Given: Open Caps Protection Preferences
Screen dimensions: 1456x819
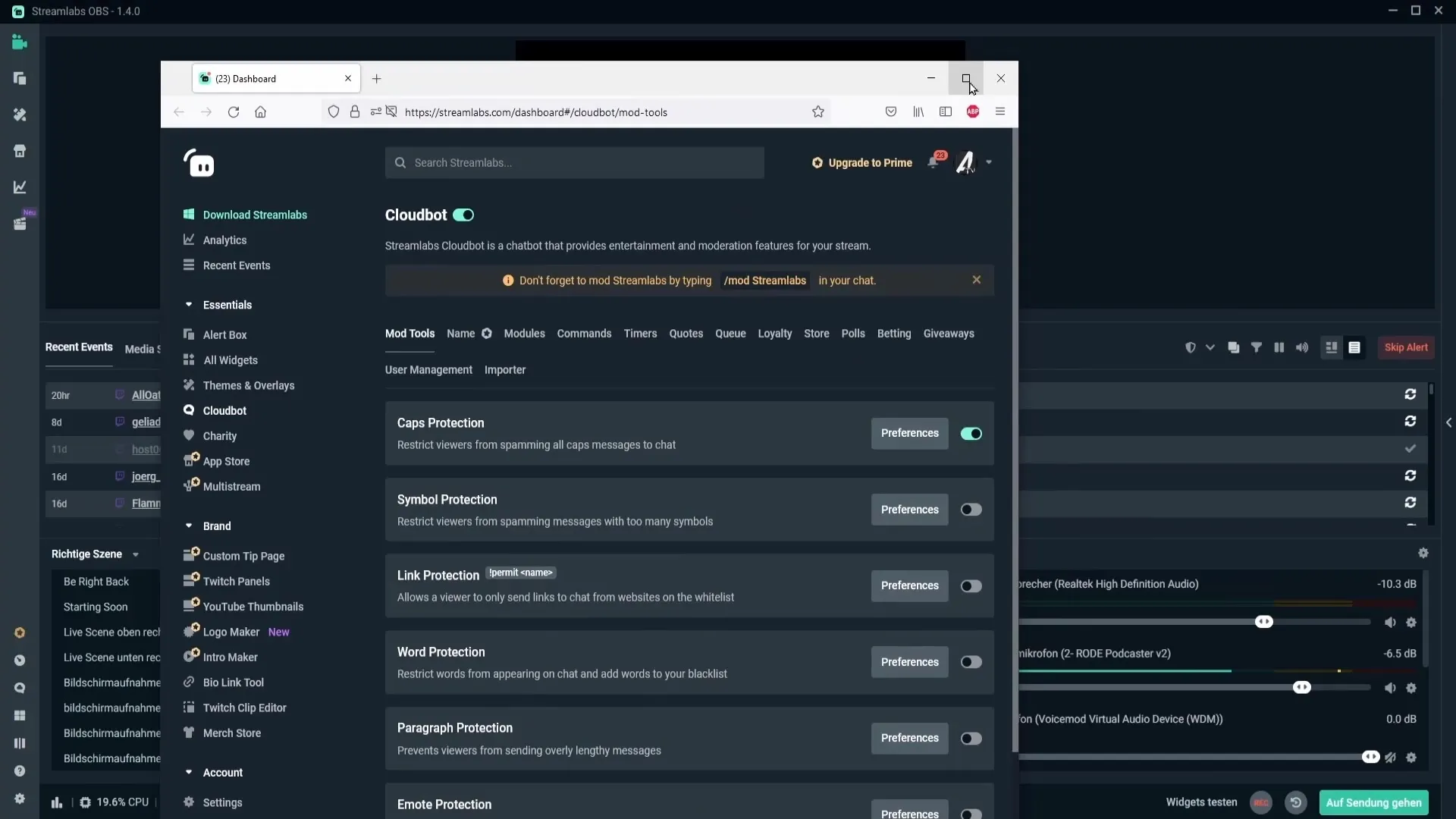Looking at the screenshot, I should [909, 433].
